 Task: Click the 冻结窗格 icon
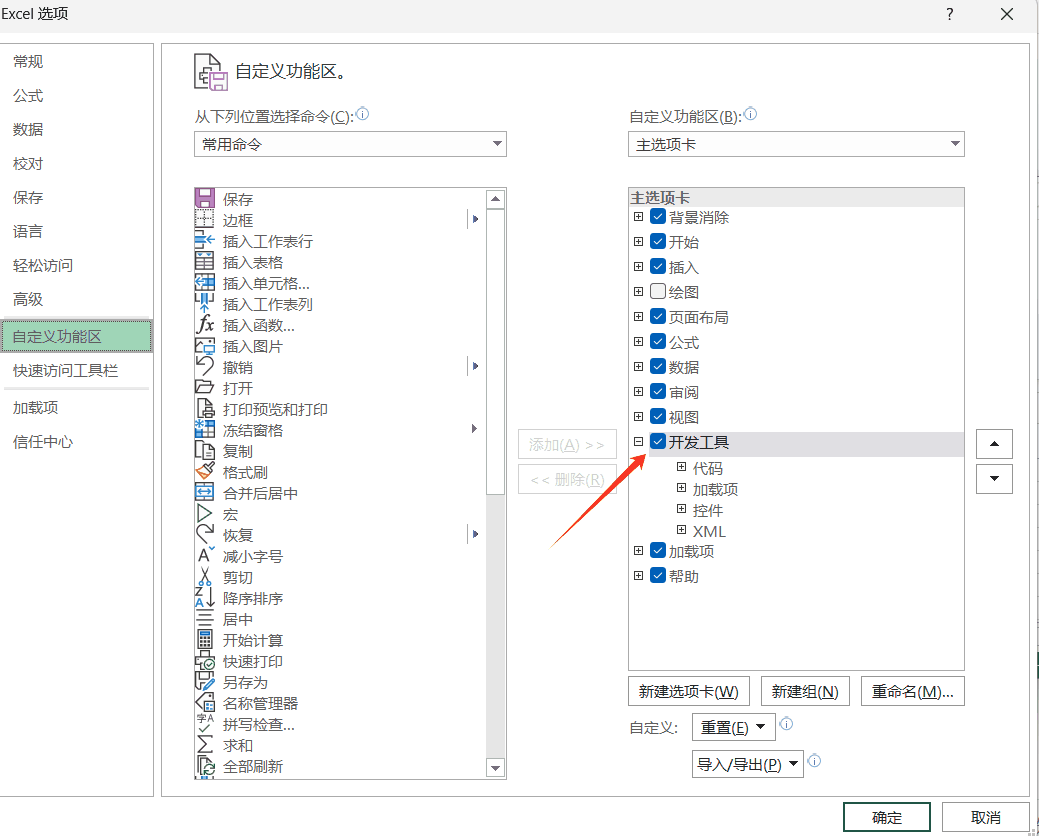pos(205,429)
